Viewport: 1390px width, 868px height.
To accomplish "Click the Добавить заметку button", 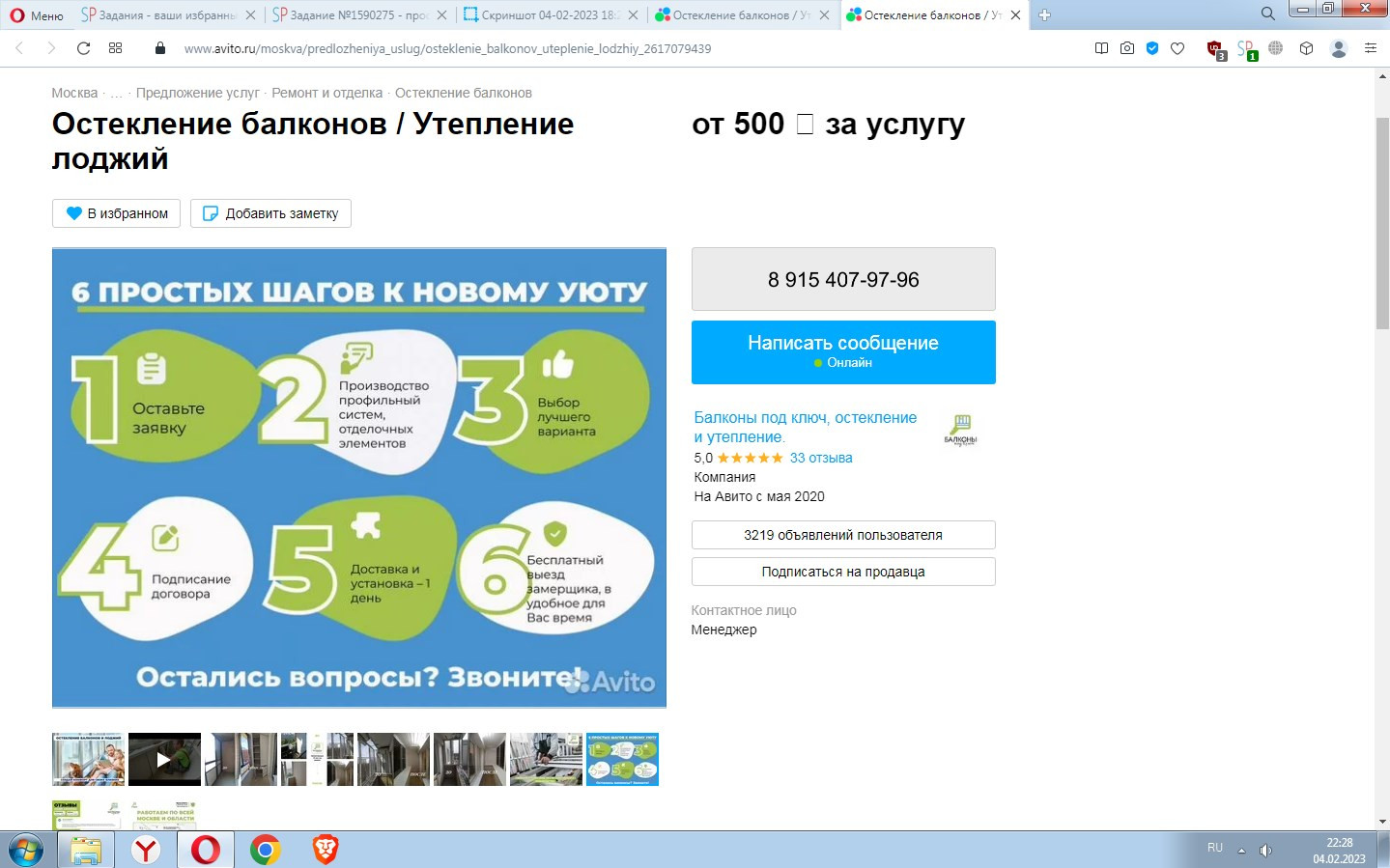I will point(270,213).
